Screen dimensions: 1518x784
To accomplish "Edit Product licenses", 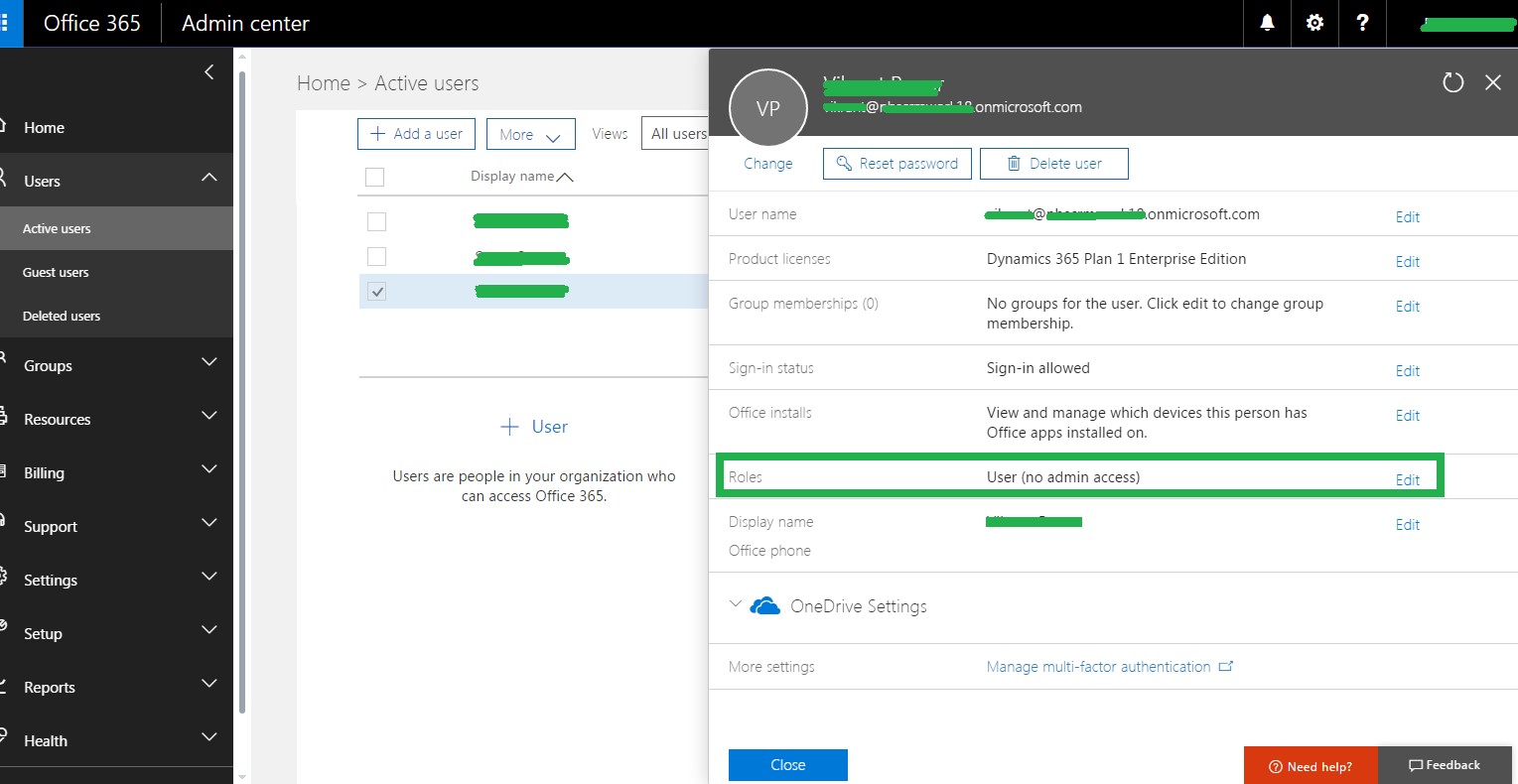I will pos(1408,261).
